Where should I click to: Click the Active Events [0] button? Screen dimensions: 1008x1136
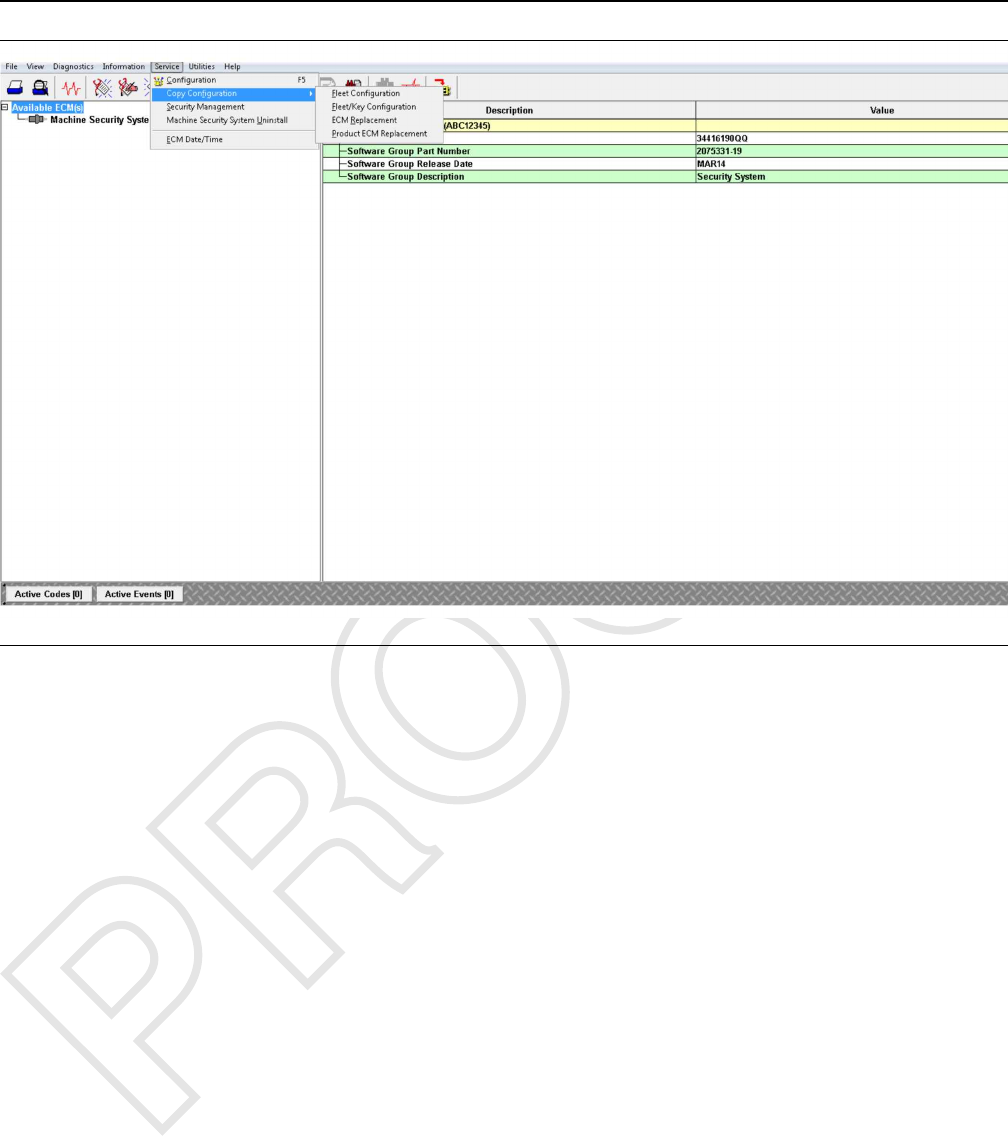tap(139, 594)
